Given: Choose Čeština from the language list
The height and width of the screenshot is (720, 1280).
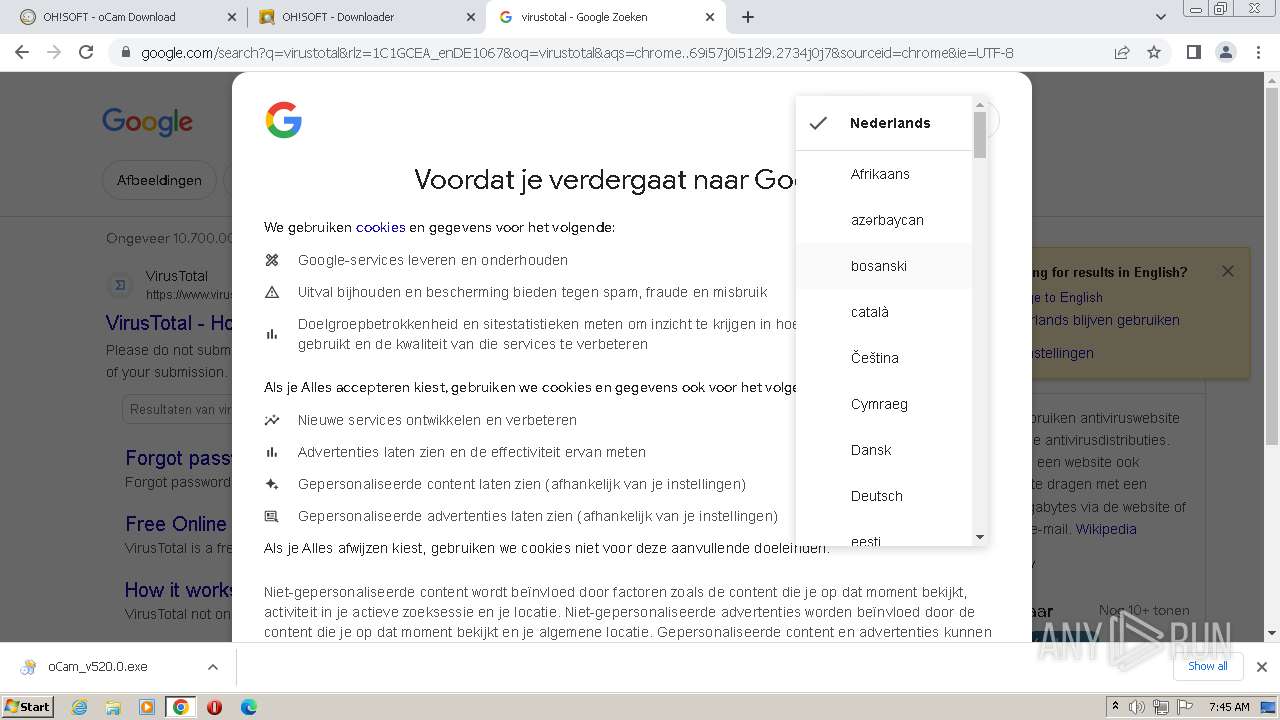Looking at the screenshot, I should pos(884,358).
